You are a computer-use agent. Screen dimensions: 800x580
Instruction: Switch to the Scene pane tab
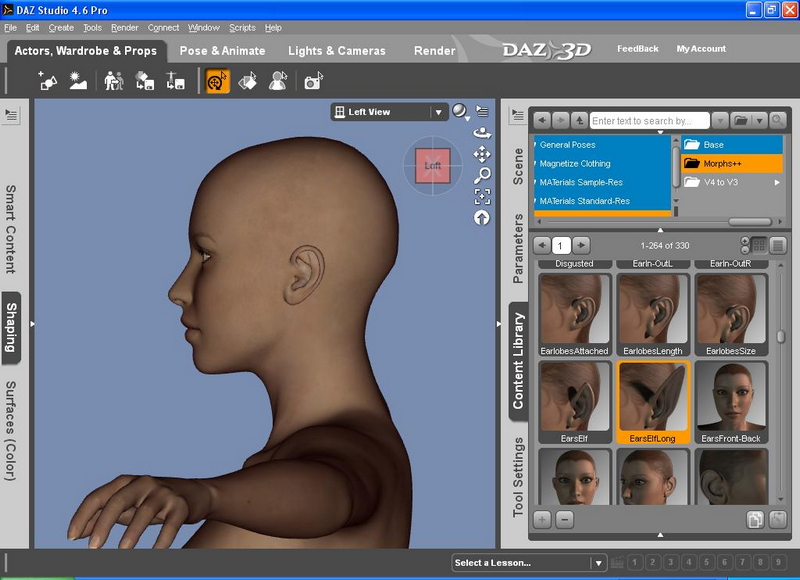pyautogui.click(x=518, y=166)
